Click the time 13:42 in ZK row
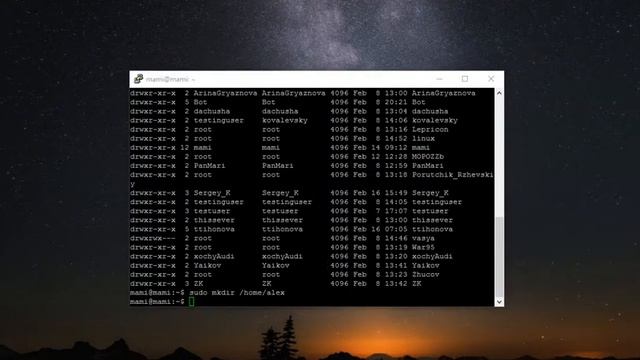The height and width of the screenshot is (360, 640). click(x=396, y=283)
